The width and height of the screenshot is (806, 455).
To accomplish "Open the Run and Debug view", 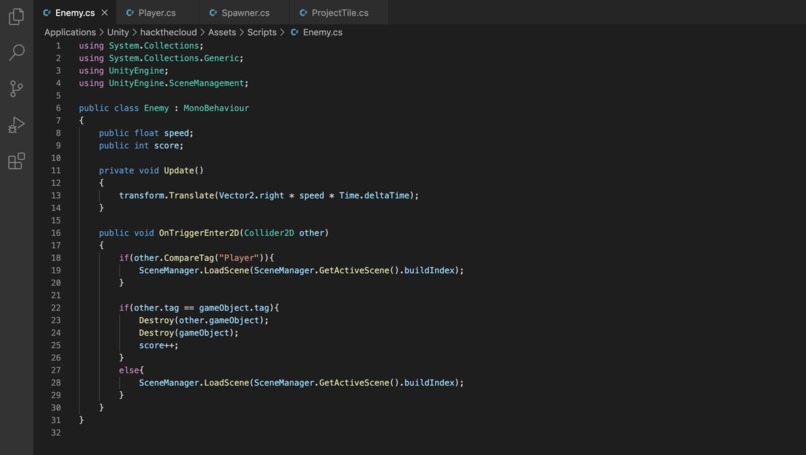I will 16,125.
